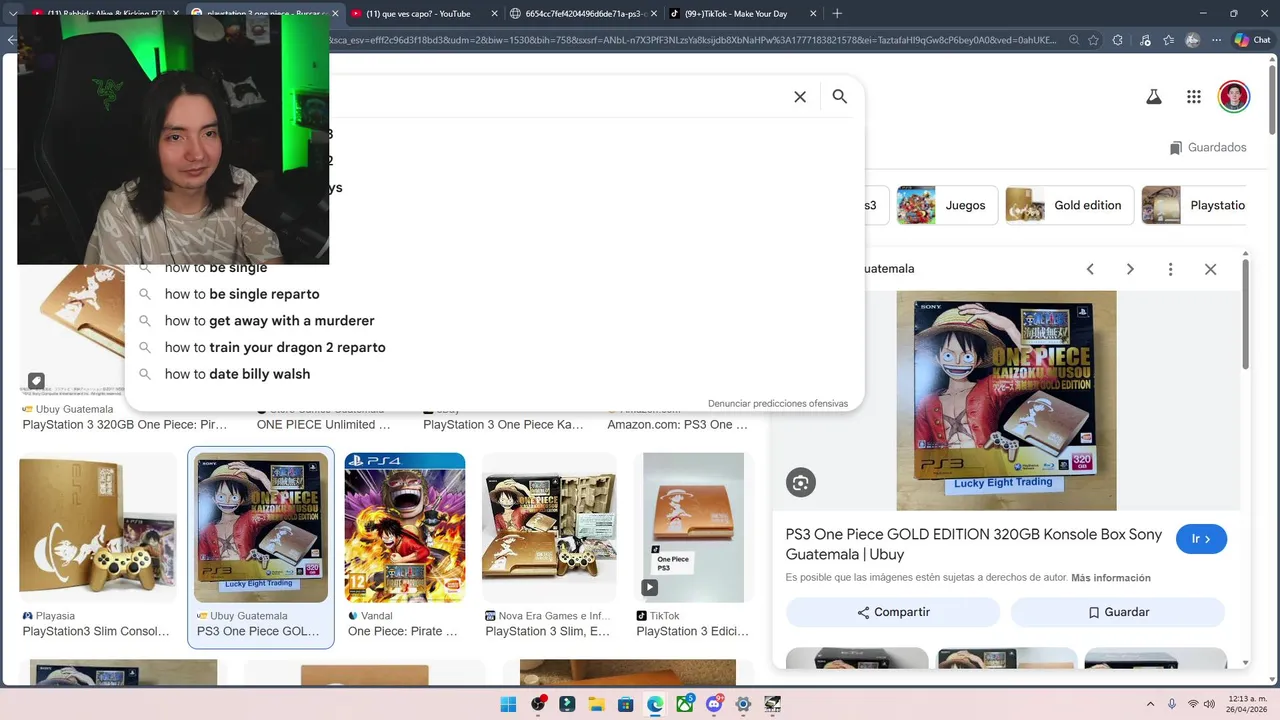Open the TikTok PlayStation 3 Edición video thumbnail
The width and height of the screenshot is (1280, 720).
coord(693,527)
